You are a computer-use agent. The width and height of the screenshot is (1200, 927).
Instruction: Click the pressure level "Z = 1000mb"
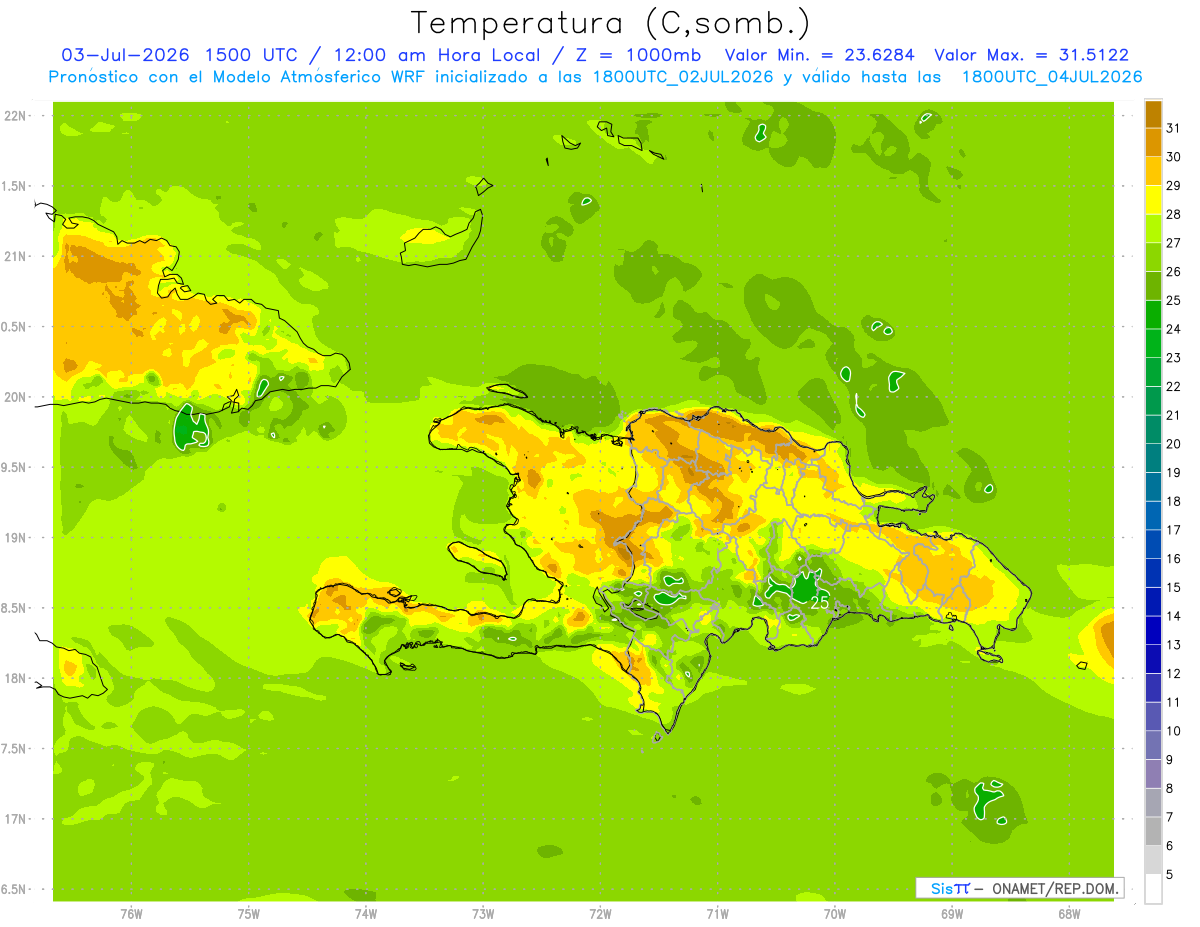pos(640,55)
